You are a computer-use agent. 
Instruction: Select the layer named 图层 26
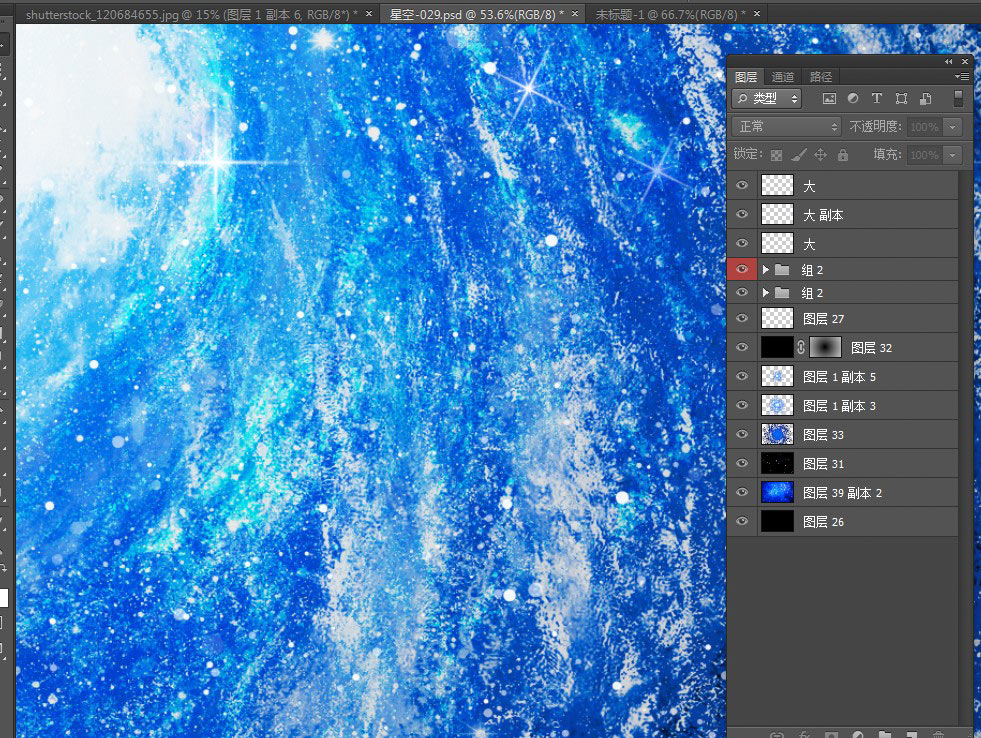tap(823, 522)
